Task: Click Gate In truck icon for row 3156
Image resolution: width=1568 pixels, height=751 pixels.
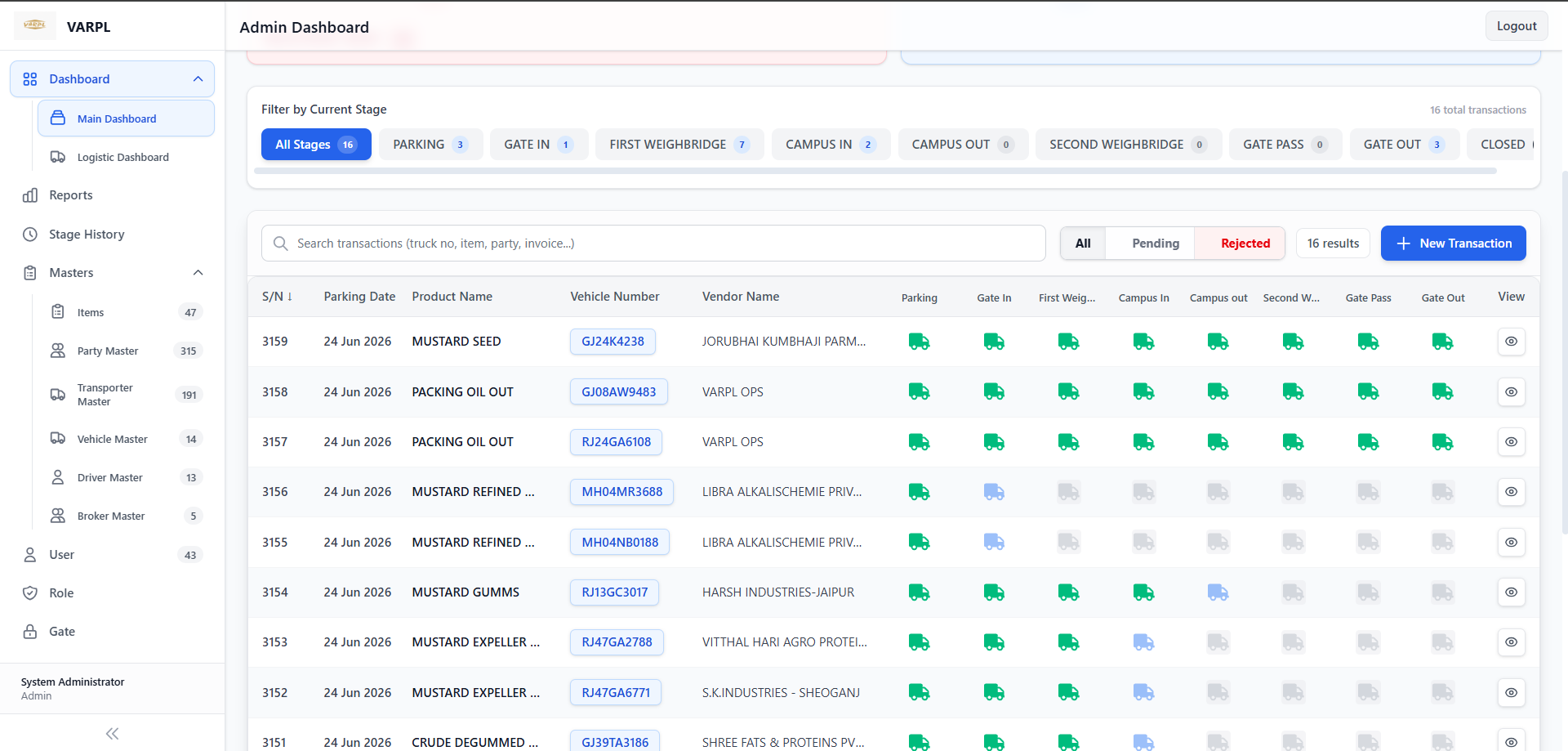Action: [x=994, y=492]
